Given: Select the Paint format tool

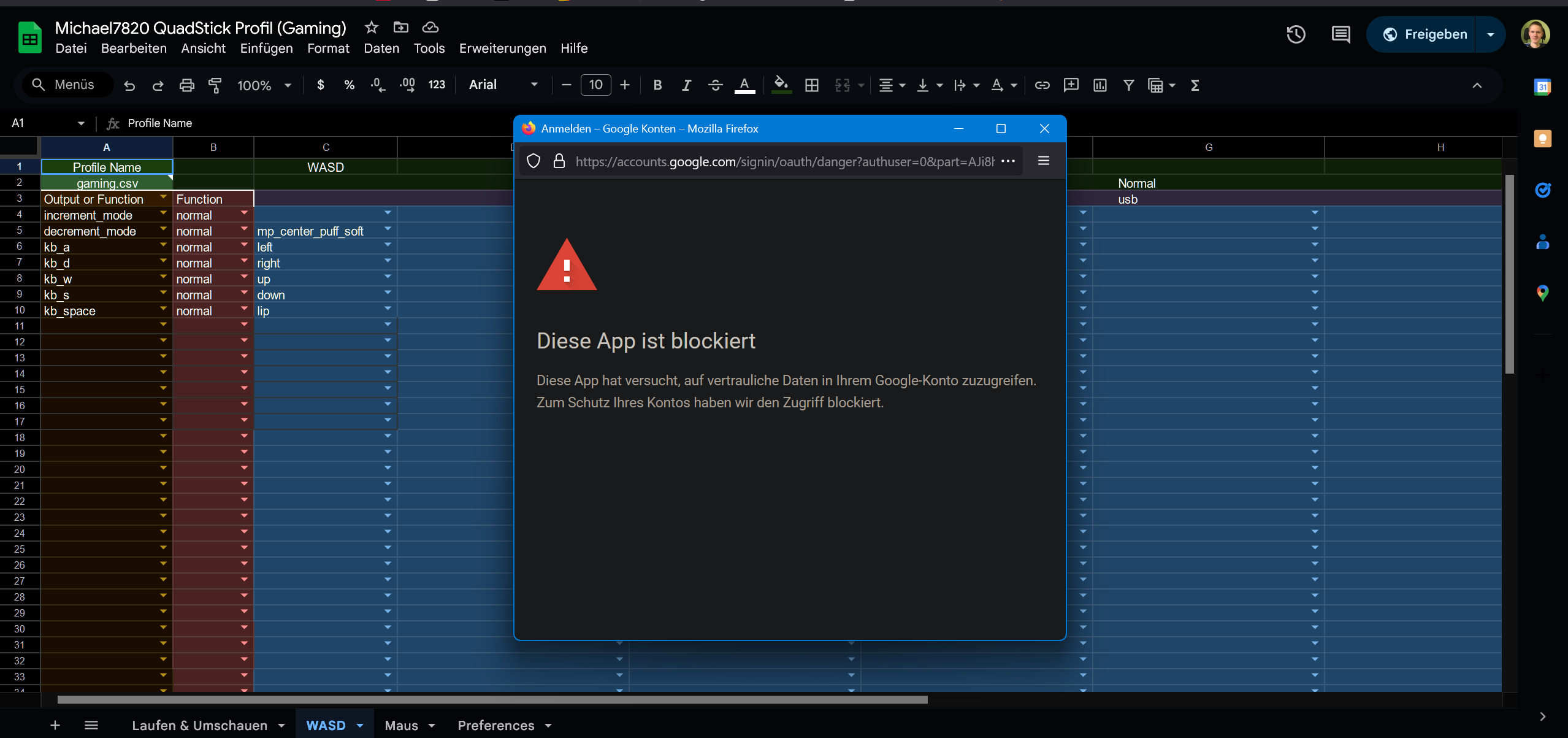Looking at the screenshot, I should pyautogui.click(x=215, y=85).
